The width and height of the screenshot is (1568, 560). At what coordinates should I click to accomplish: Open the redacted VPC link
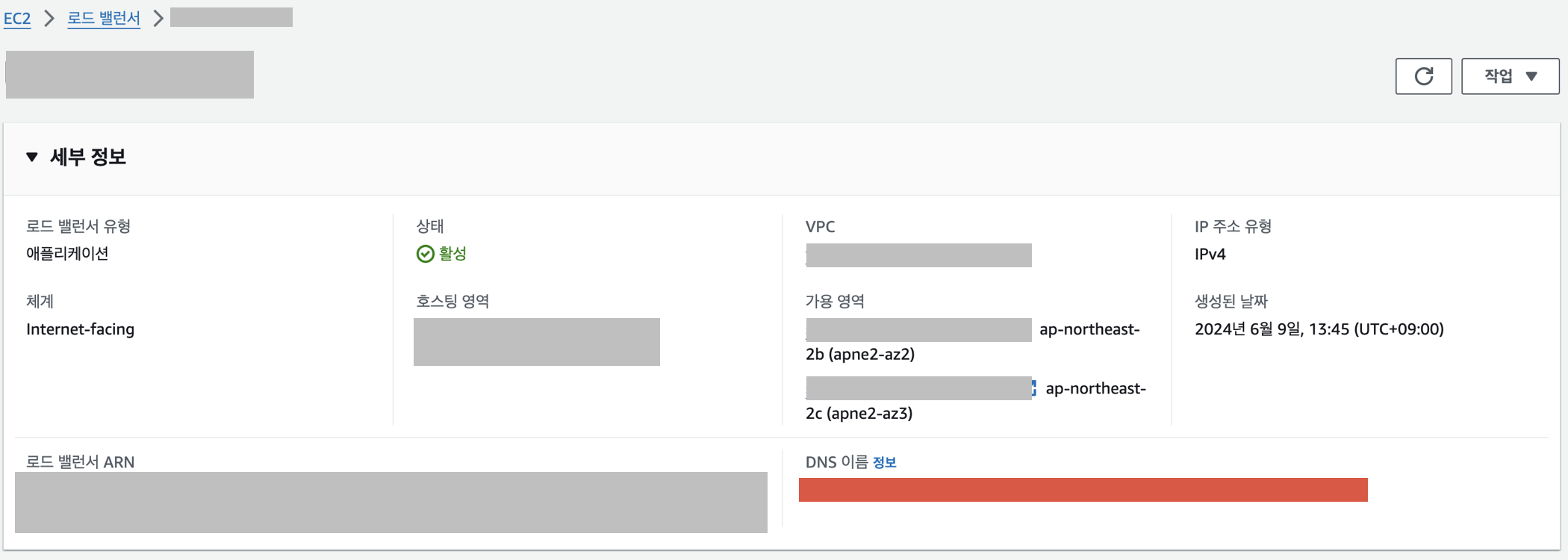tap(919, 255)
